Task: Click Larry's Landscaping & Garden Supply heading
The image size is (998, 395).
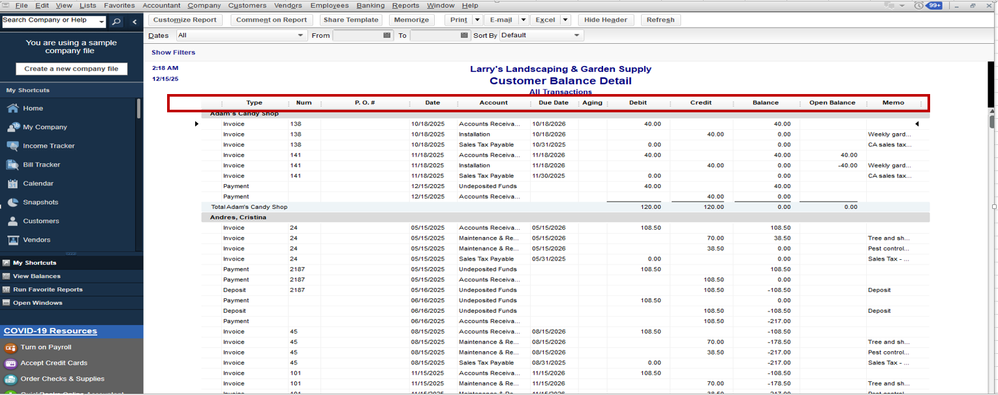Action: pos(561,69)
